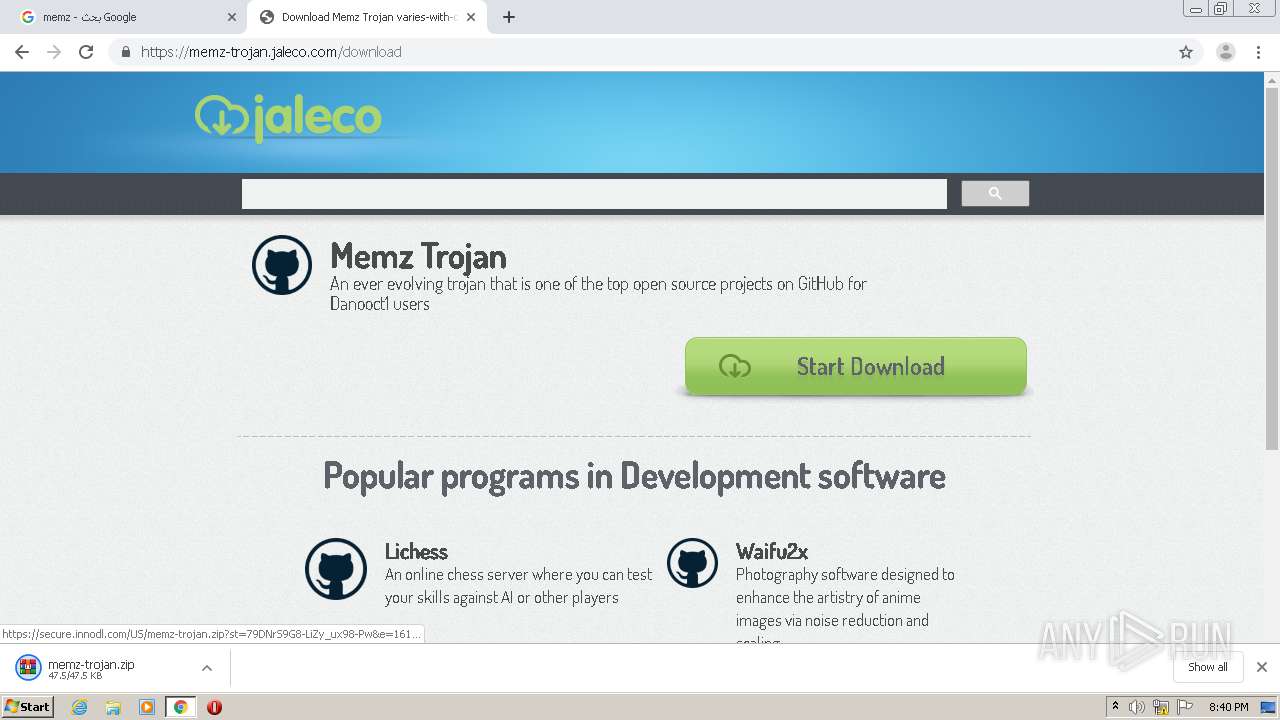Close the Download Memz Trojan tab

click(471, 17)
